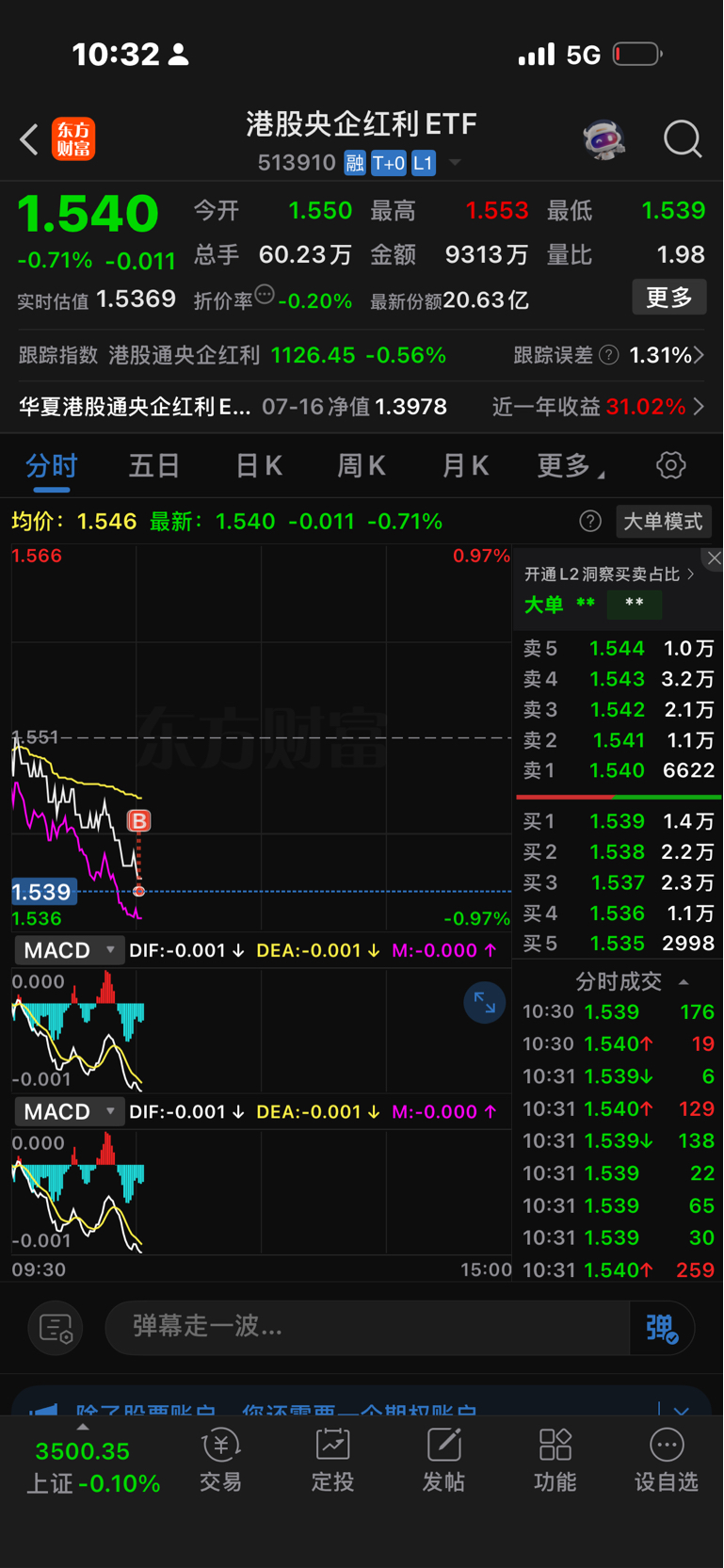Tap the 折价率 info bubble icon

point(265,295)
